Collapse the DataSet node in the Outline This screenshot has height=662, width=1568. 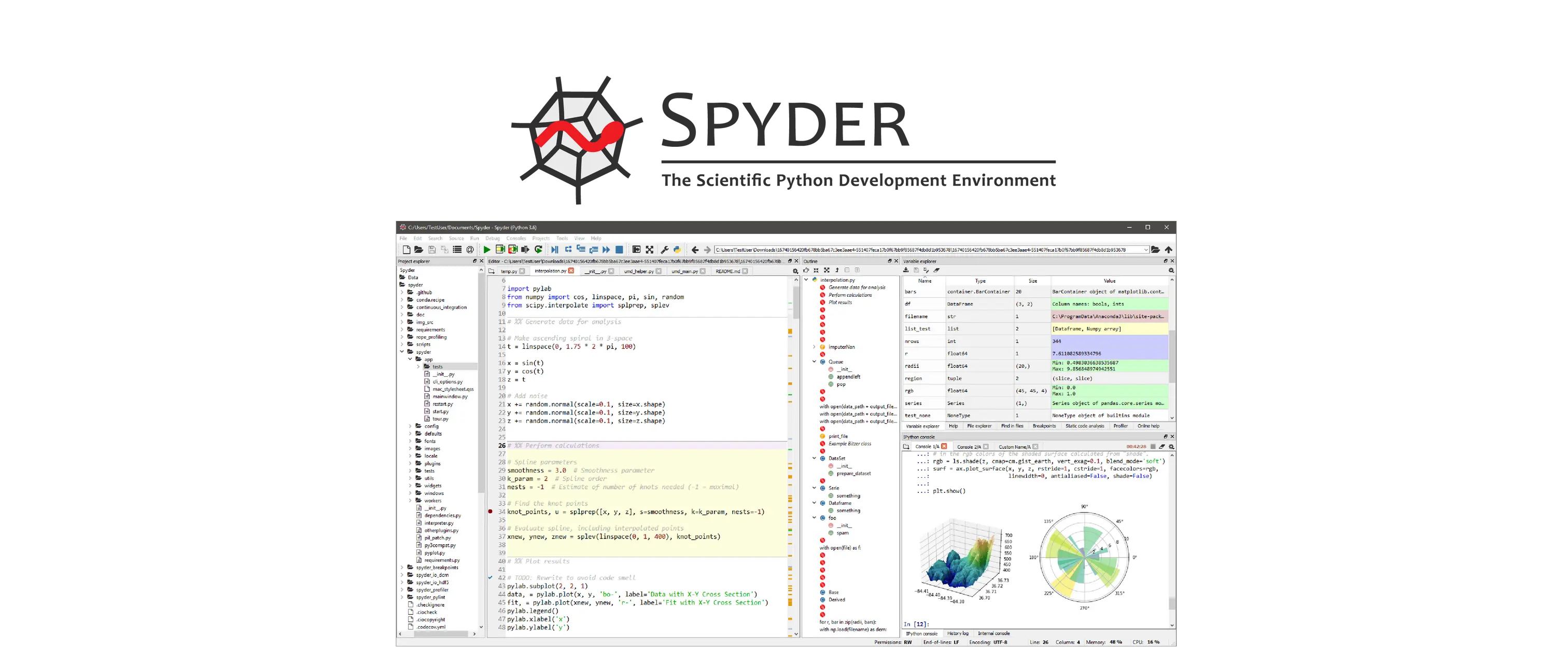(815, 458)
